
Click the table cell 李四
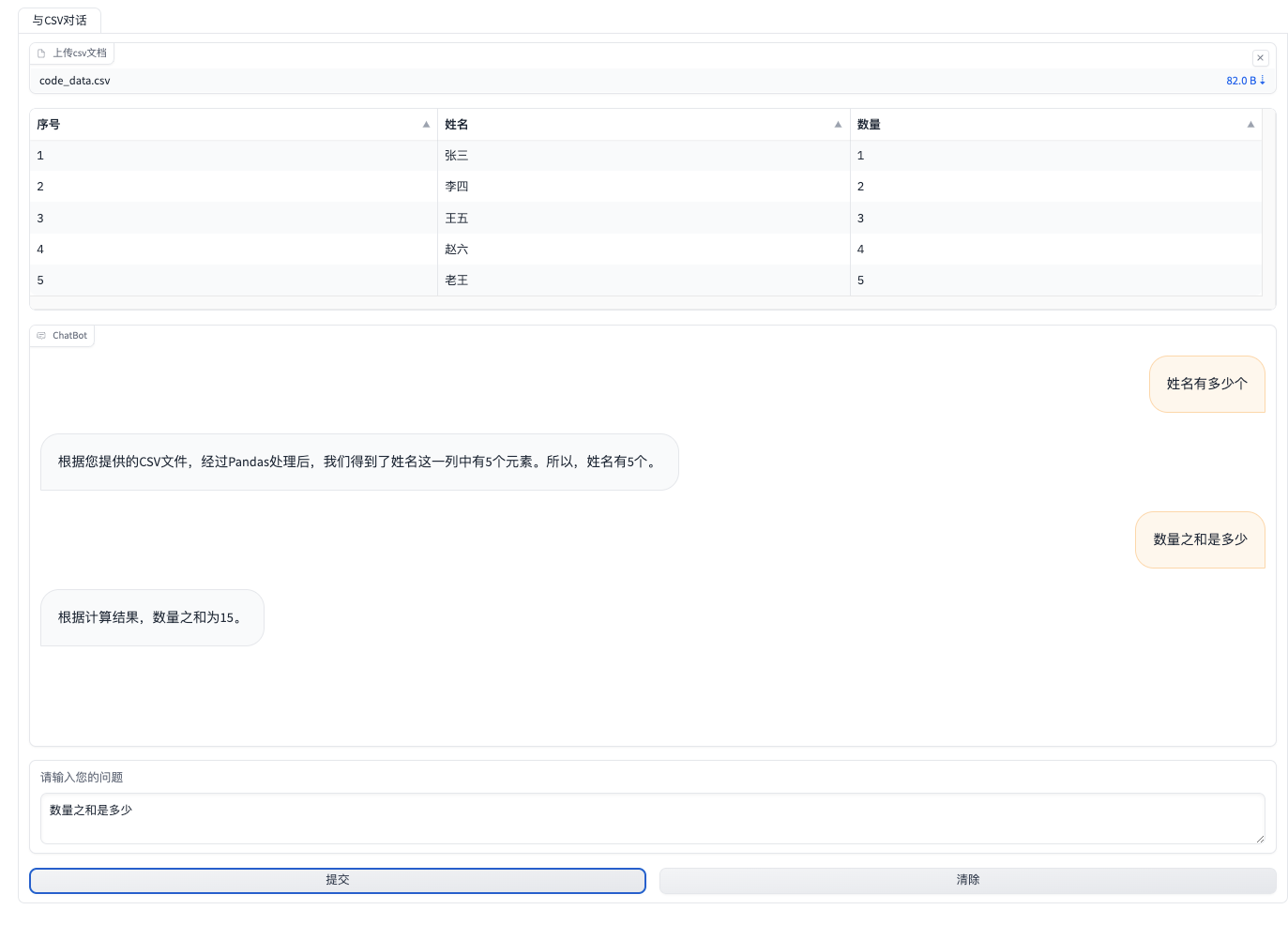coord(644,187)
